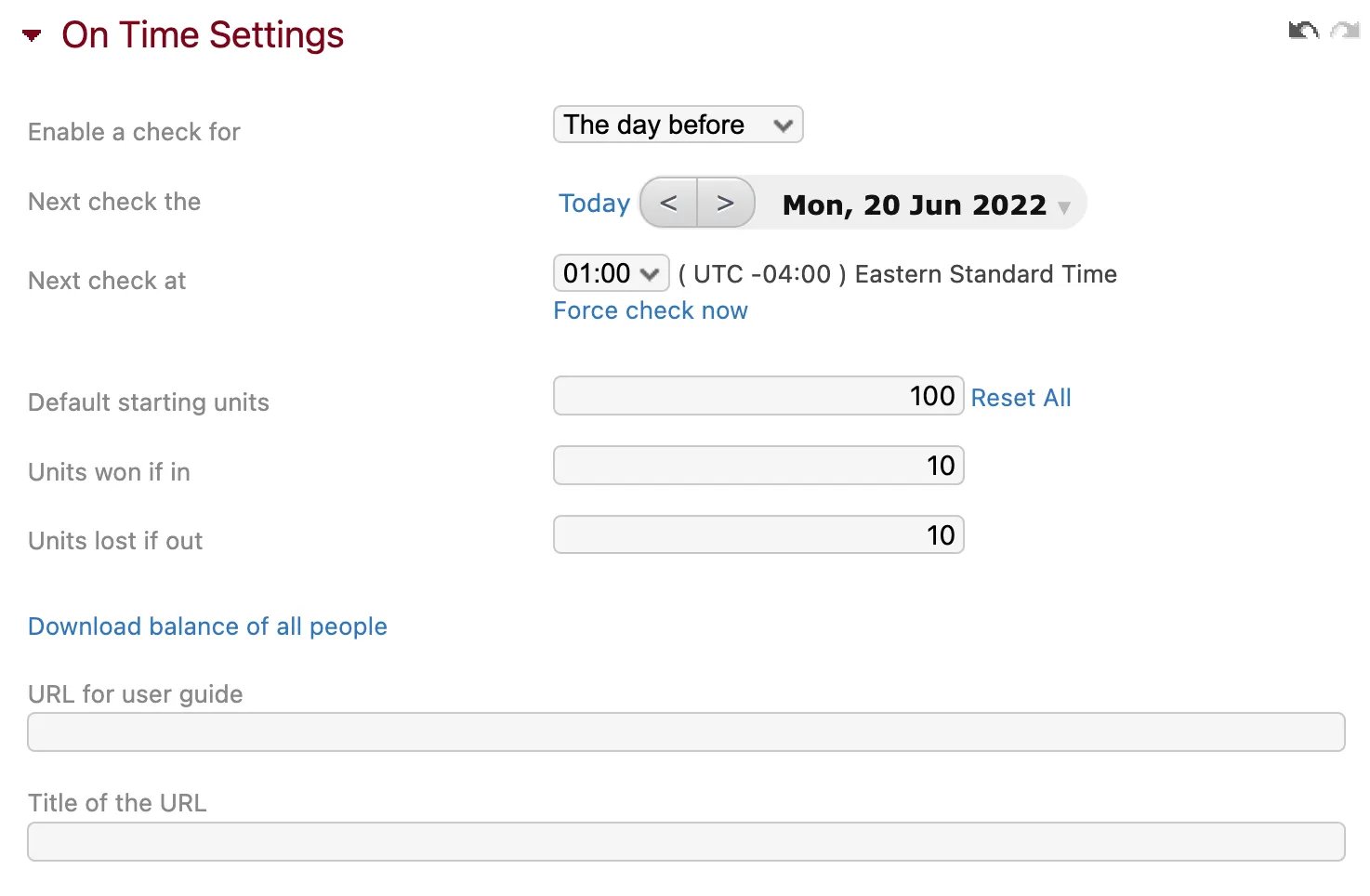Screen dimensions: 1370x896
Task: Click the 'Next check the' label
Action: tap(114, 202)
